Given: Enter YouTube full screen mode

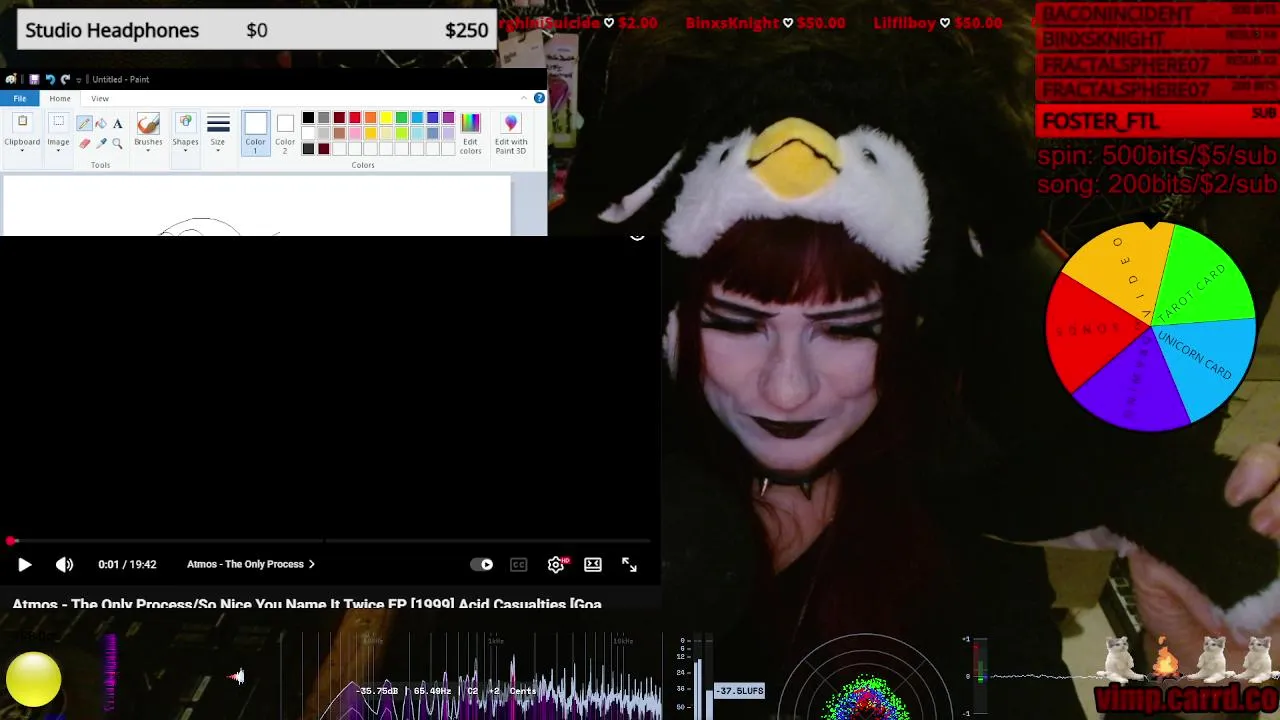Looking at the screenshot, I should [629, 564].
